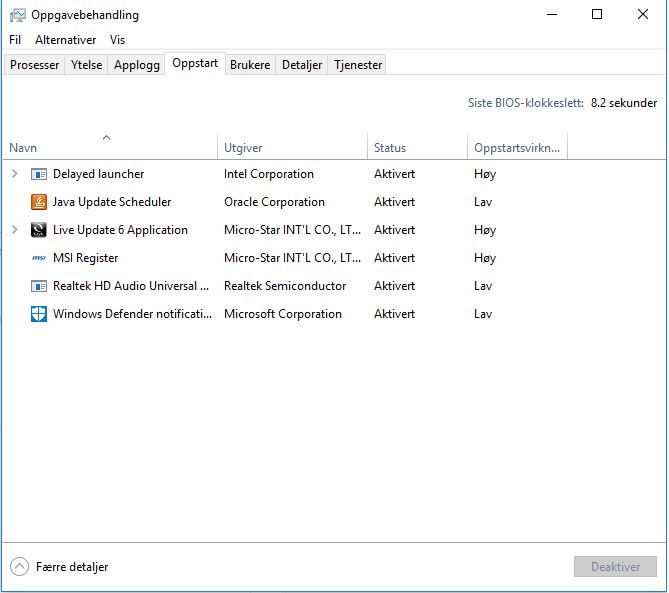Click Micro-Star publisher in MSI Register row
The image size is (669, 593).
pos(292,258)
